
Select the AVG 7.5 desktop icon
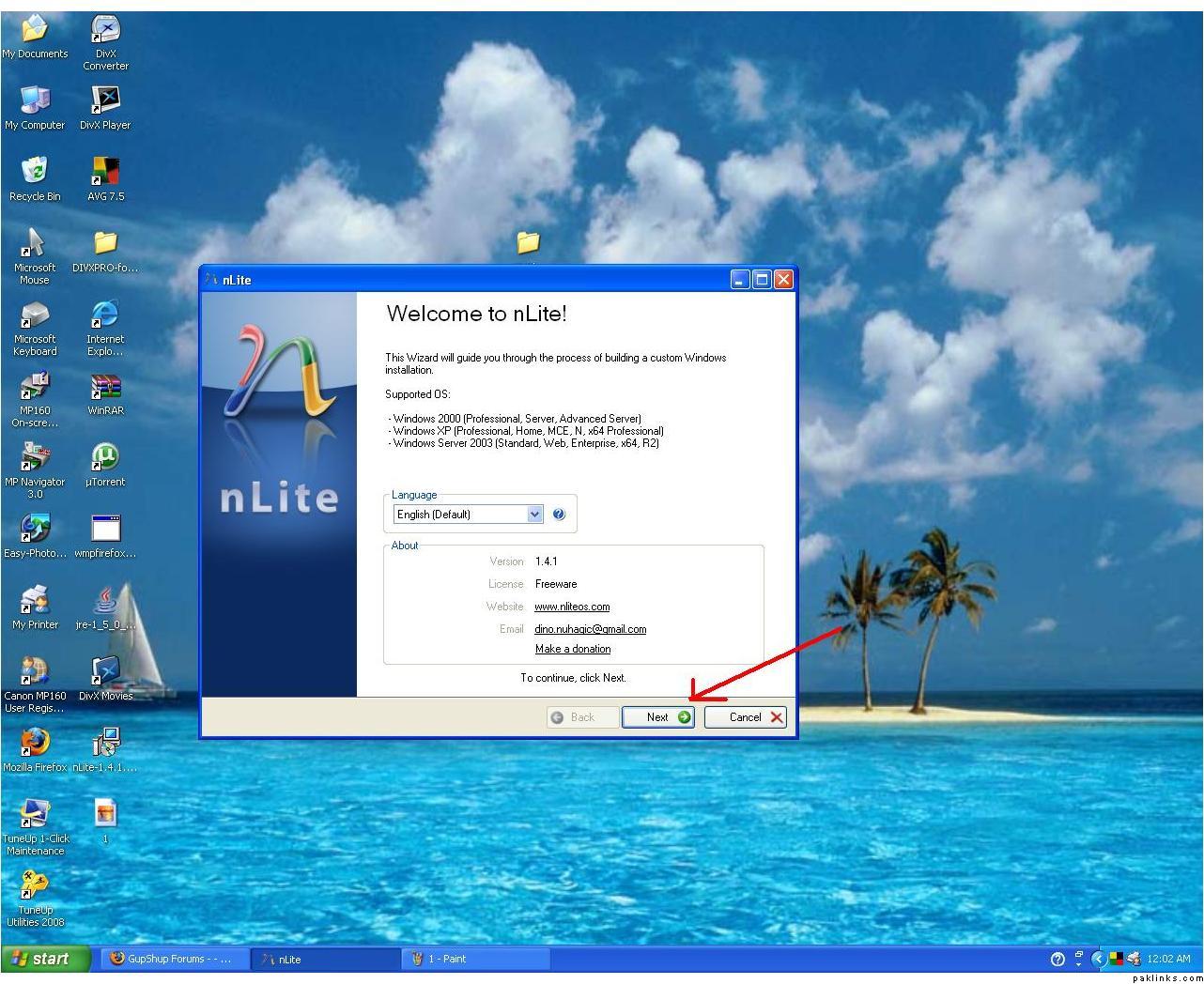tap(105, 172)
